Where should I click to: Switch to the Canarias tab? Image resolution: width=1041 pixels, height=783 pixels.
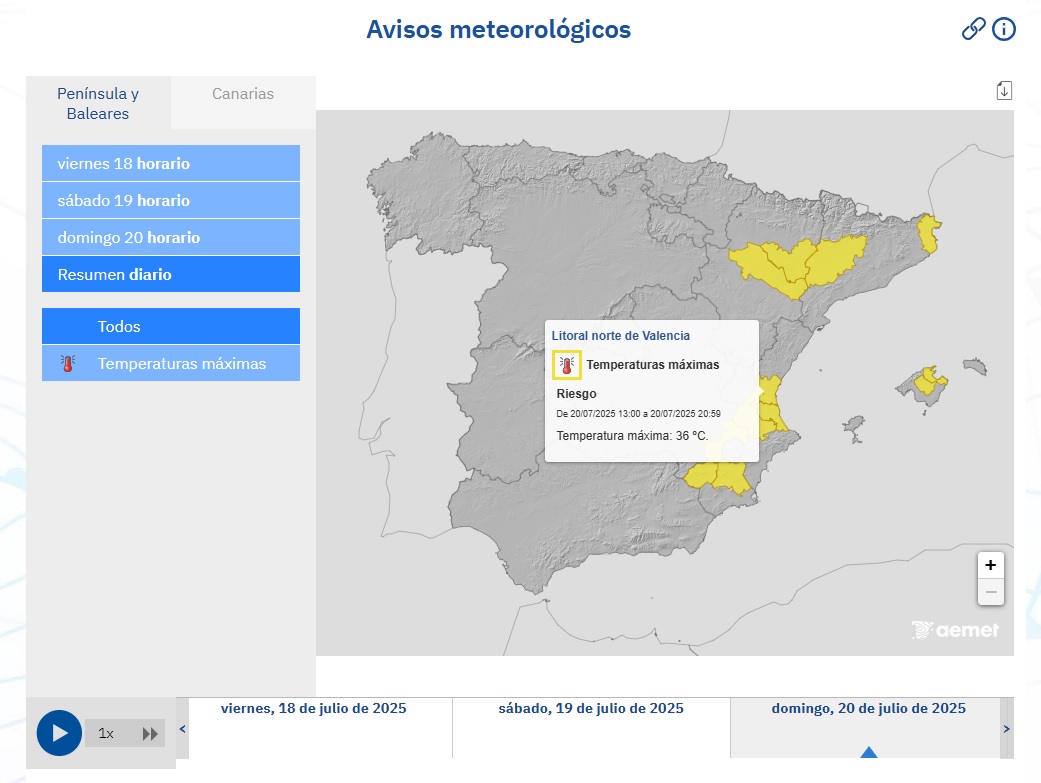coord(243,94)
